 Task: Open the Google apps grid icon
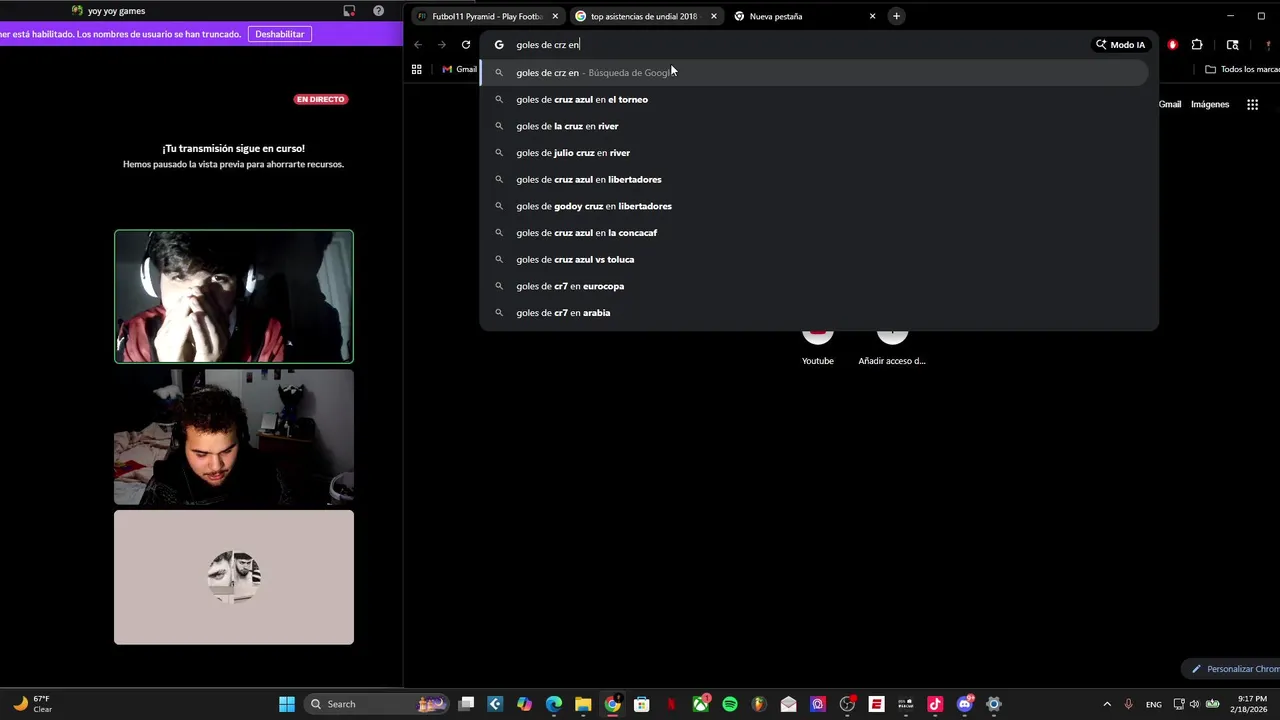(1252, 104)
